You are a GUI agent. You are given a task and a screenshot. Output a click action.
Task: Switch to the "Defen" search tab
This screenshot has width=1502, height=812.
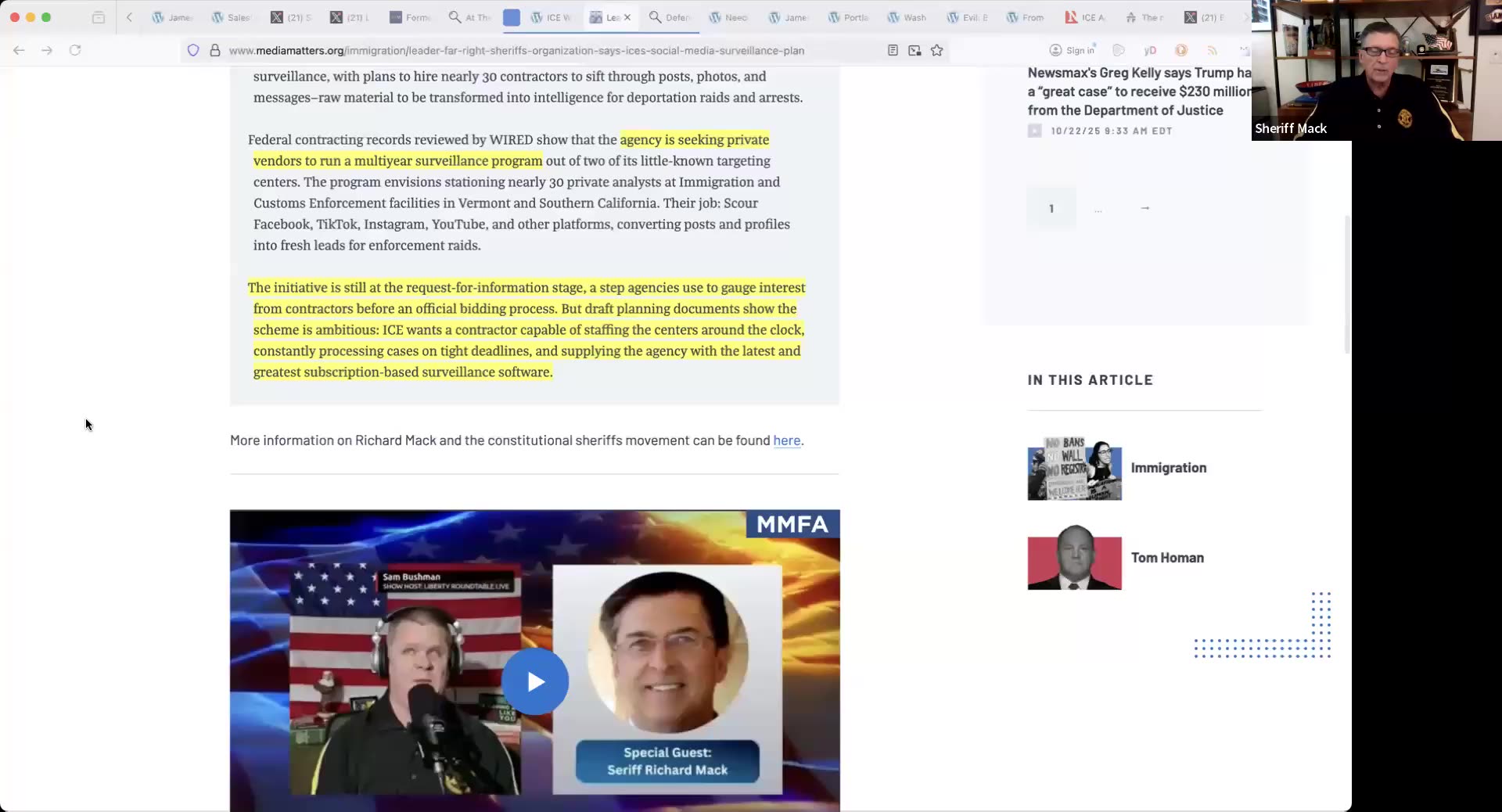[x=670, y=17]
